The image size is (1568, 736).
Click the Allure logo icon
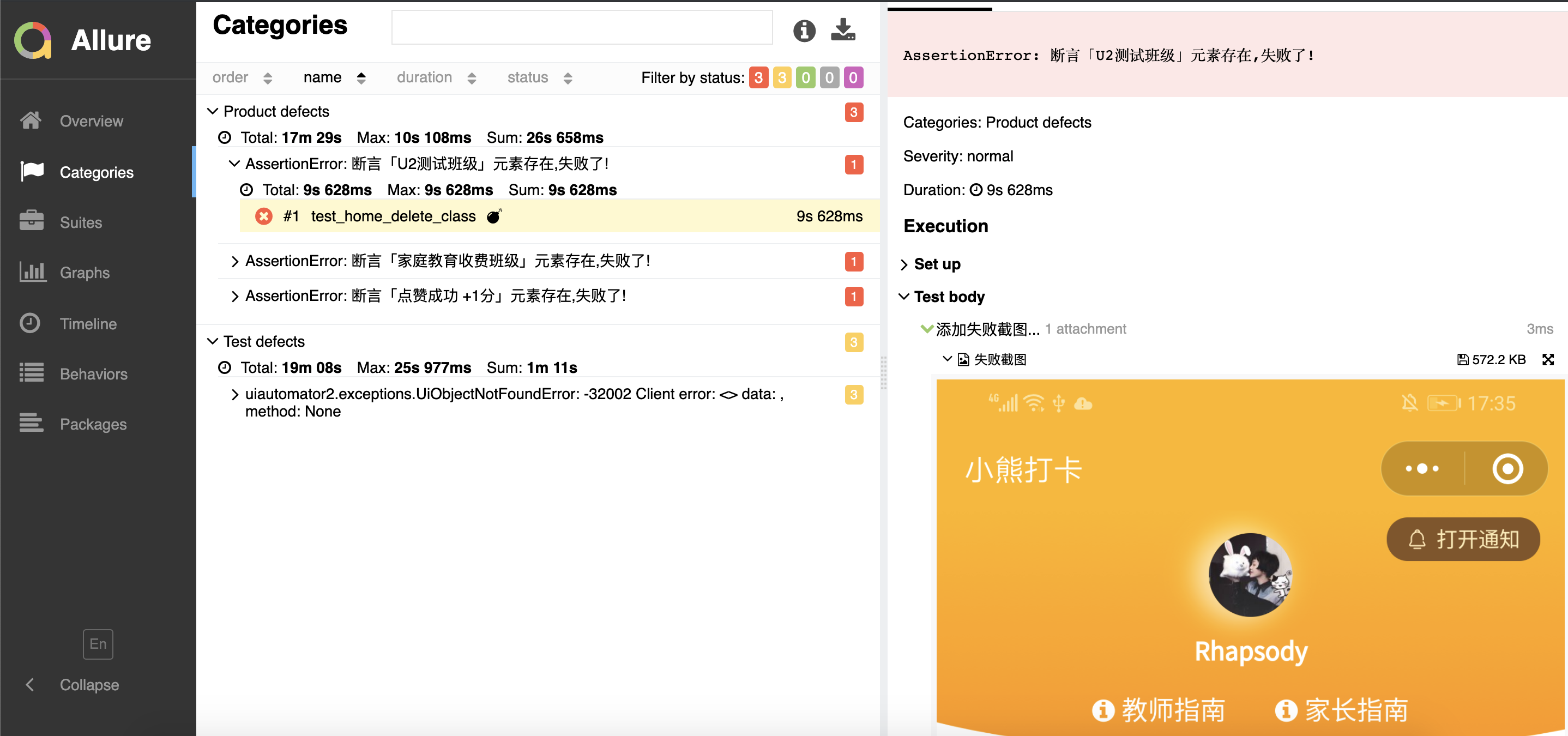coord(33,40)
